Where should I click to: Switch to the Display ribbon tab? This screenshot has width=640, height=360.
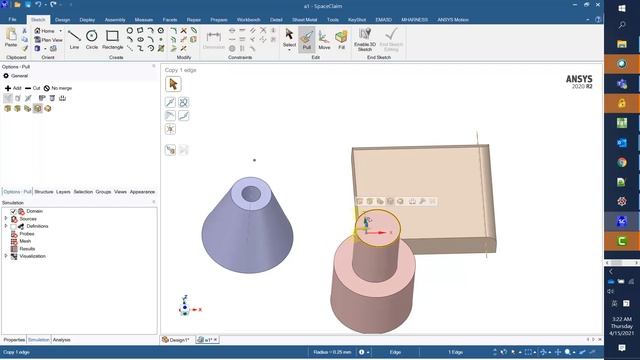(x=87, y=20)
